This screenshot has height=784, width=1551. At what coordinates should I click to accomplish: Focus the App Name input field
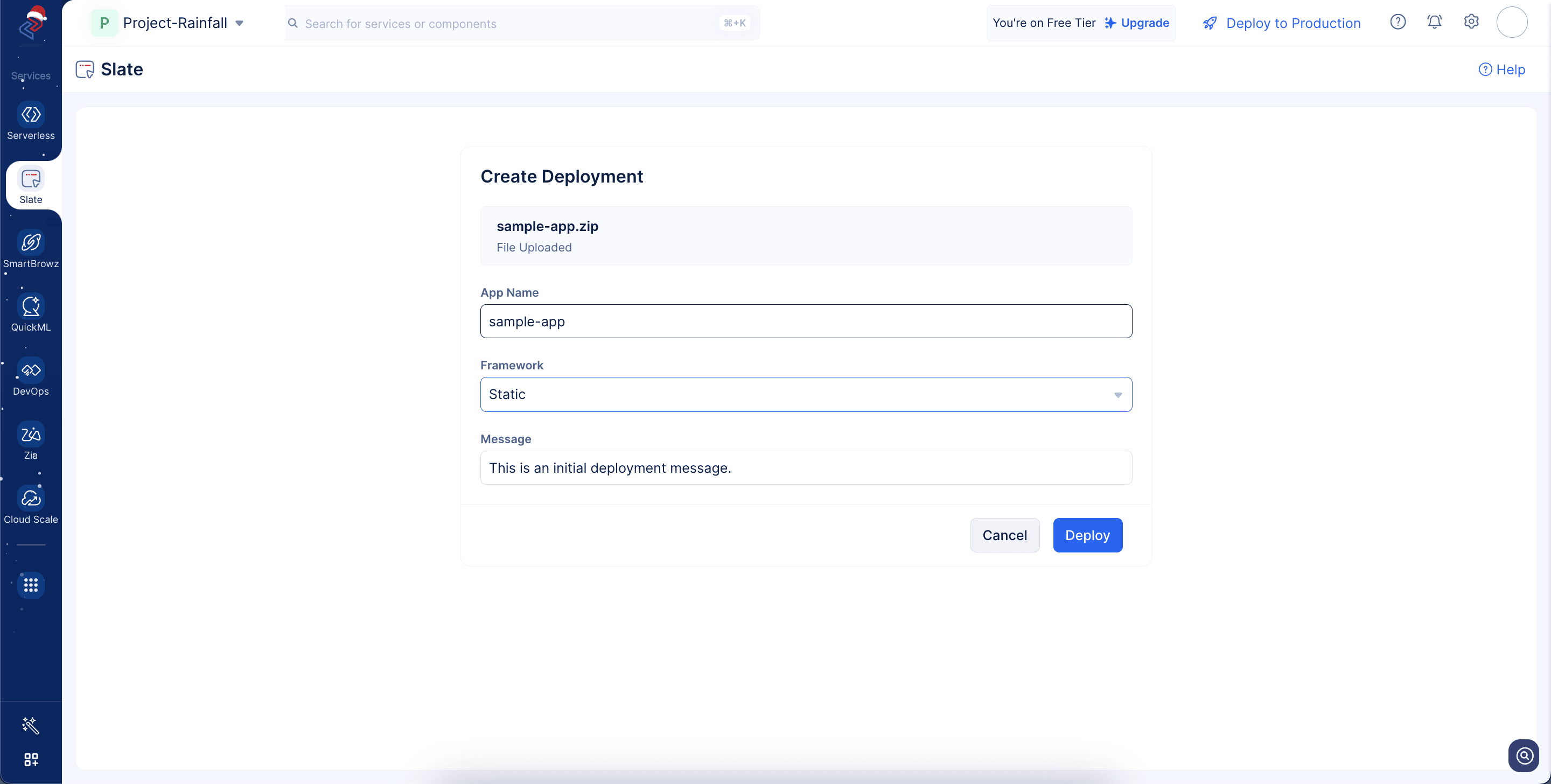point(806,321)
